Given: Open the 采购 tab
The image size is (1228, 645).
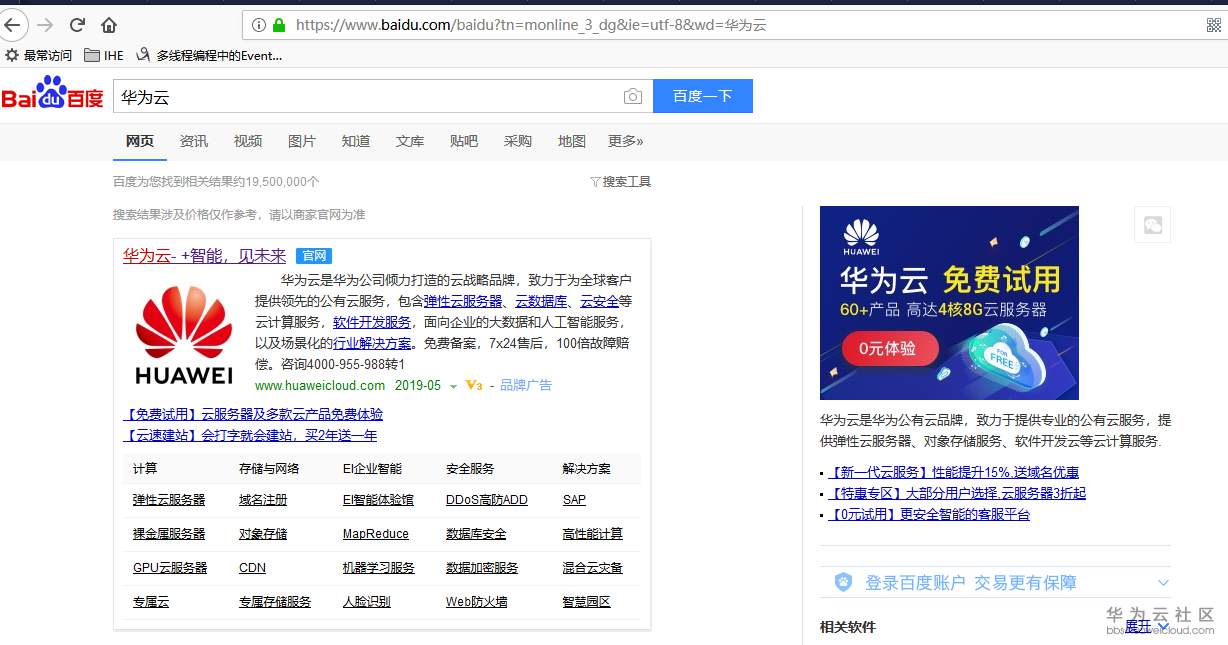Looking at the screenshot, I should (x=518, y=141).
